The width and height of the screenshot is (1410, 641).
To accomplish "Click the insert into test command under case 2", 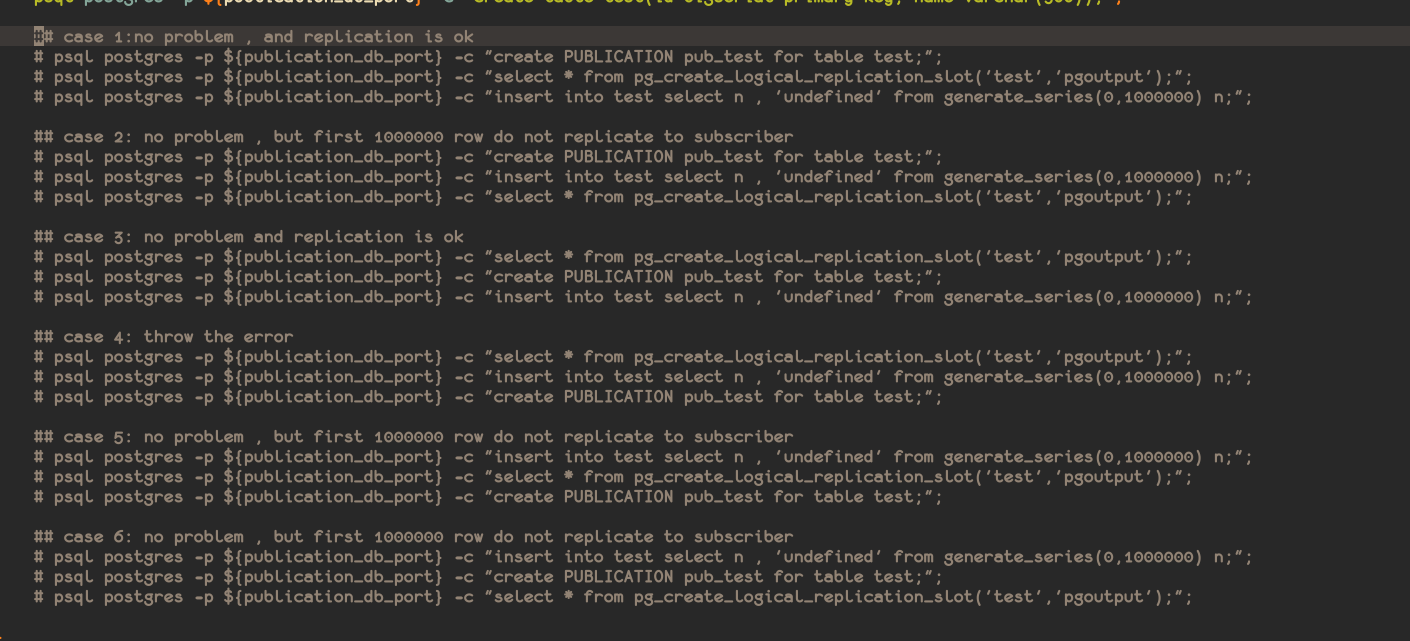I will (x=643, y=177).
